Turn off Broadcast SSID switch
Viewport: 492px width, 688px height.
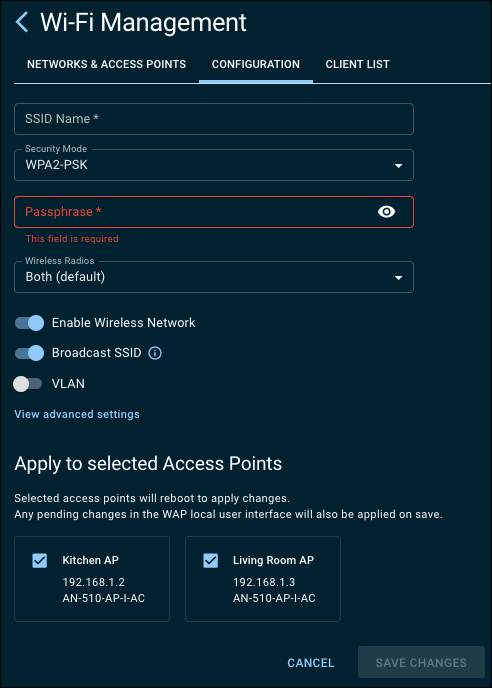click(29, 353)
